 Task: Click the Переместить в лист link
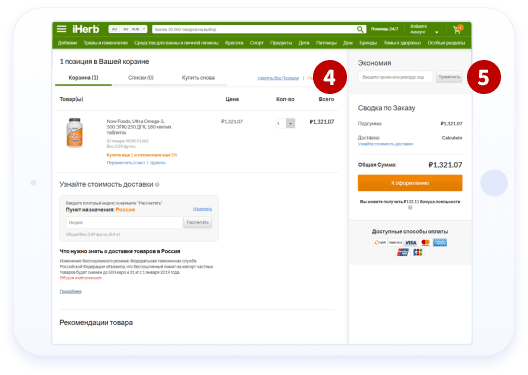point(126,163)
